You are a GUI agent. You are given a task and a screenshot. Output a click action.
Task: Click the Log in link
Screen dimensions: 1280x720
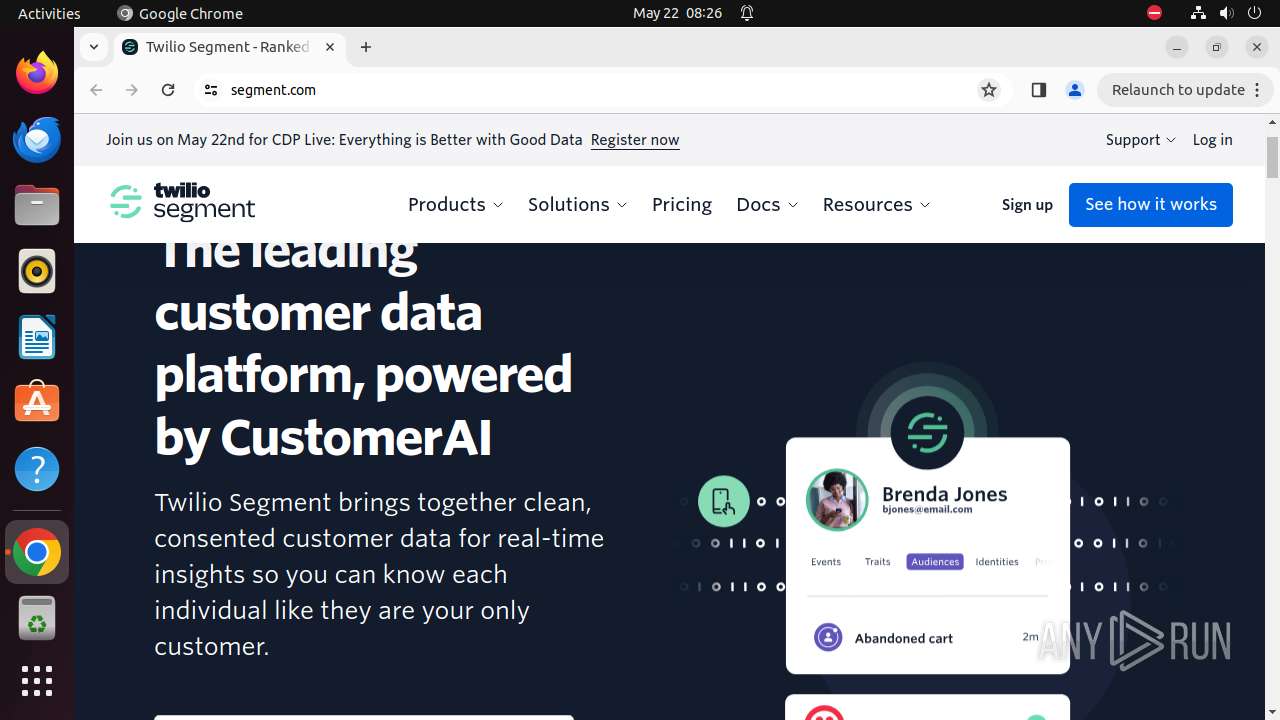1212,140
